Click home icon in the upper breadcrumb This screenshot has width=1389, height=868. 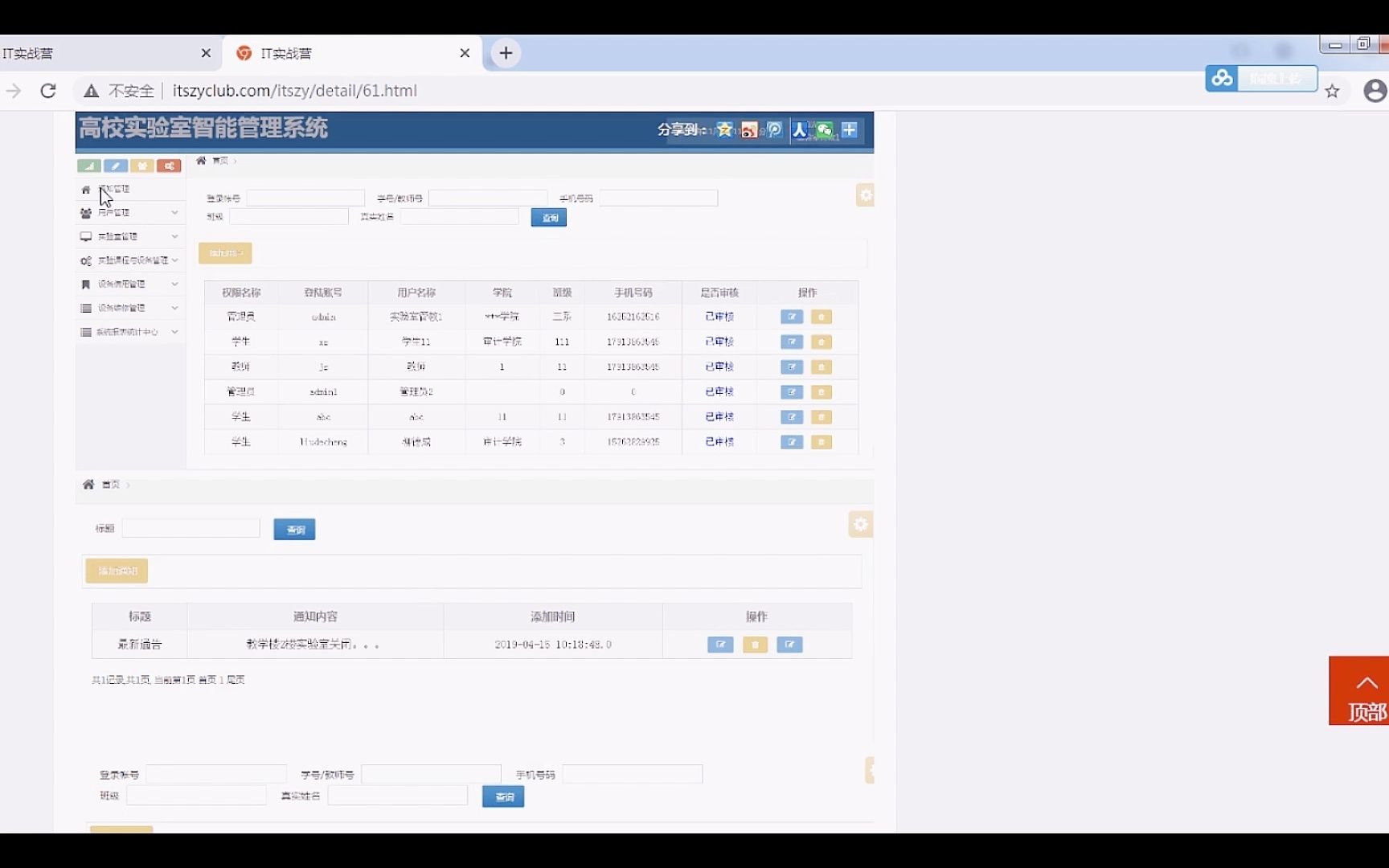tap(201, 161)
